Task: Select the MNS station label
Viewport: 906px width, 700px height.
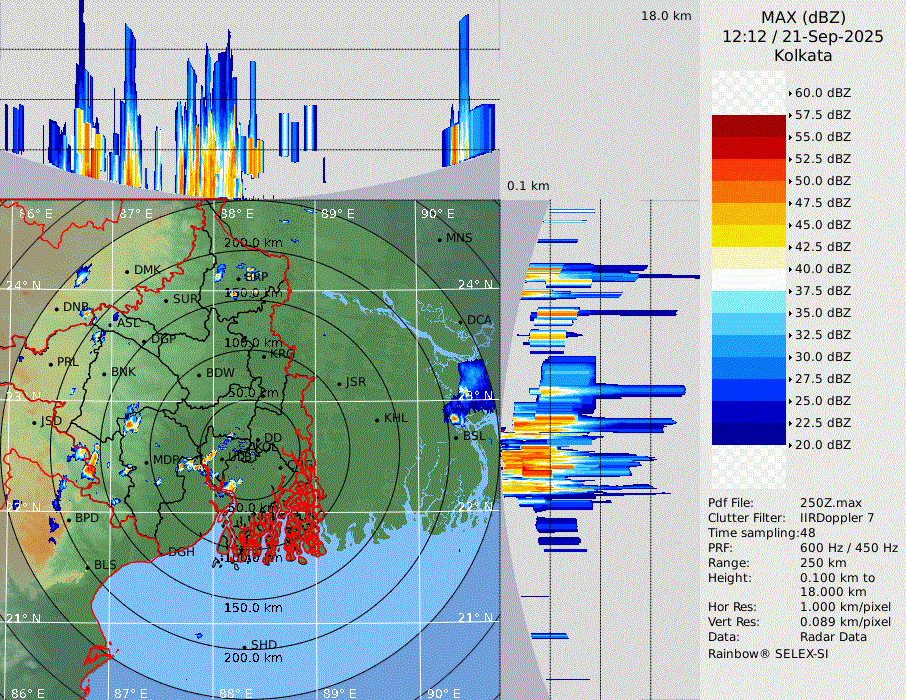Action: [x=459, y=238]
